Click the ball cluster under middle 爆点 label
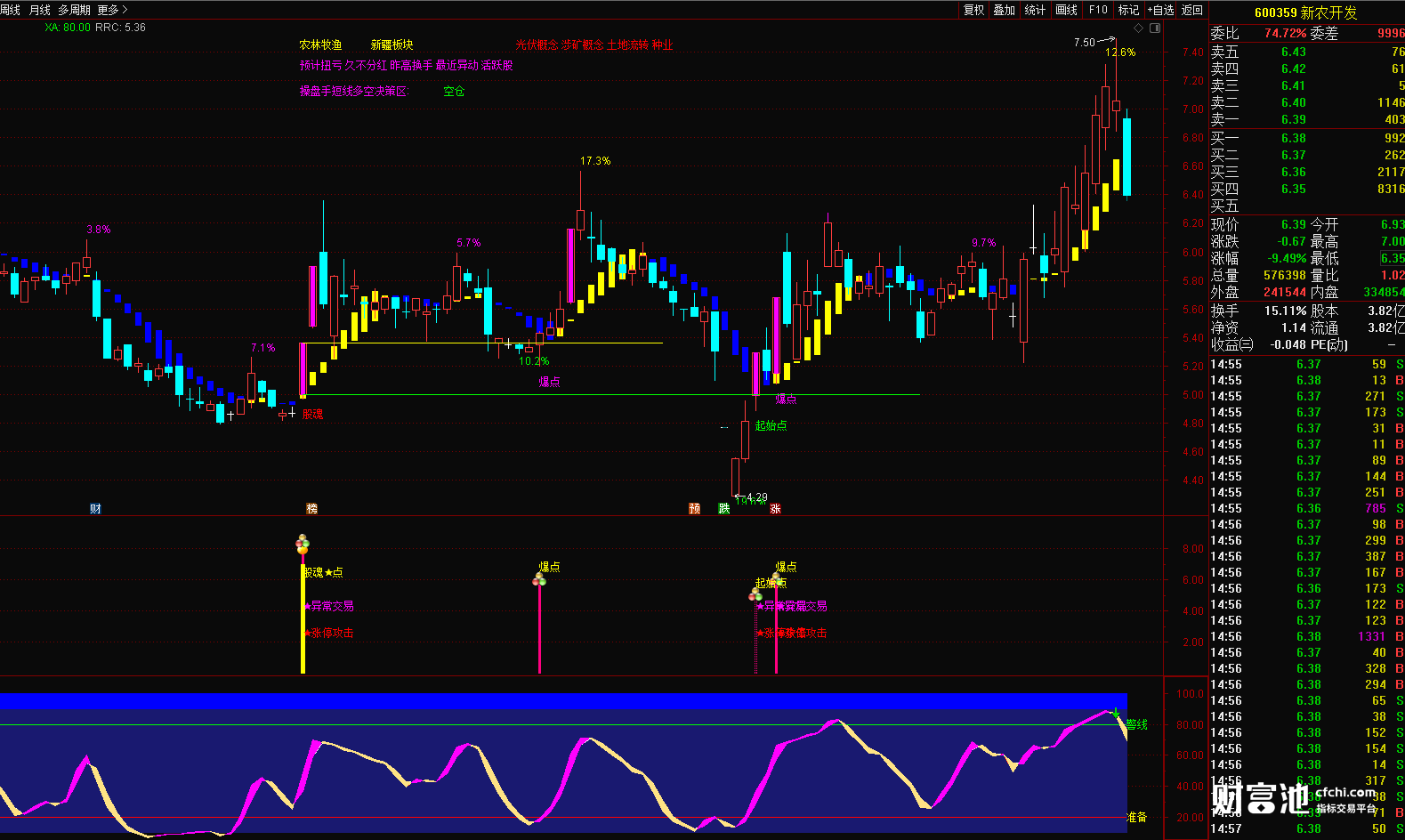1405x840 pixels. 539,580
